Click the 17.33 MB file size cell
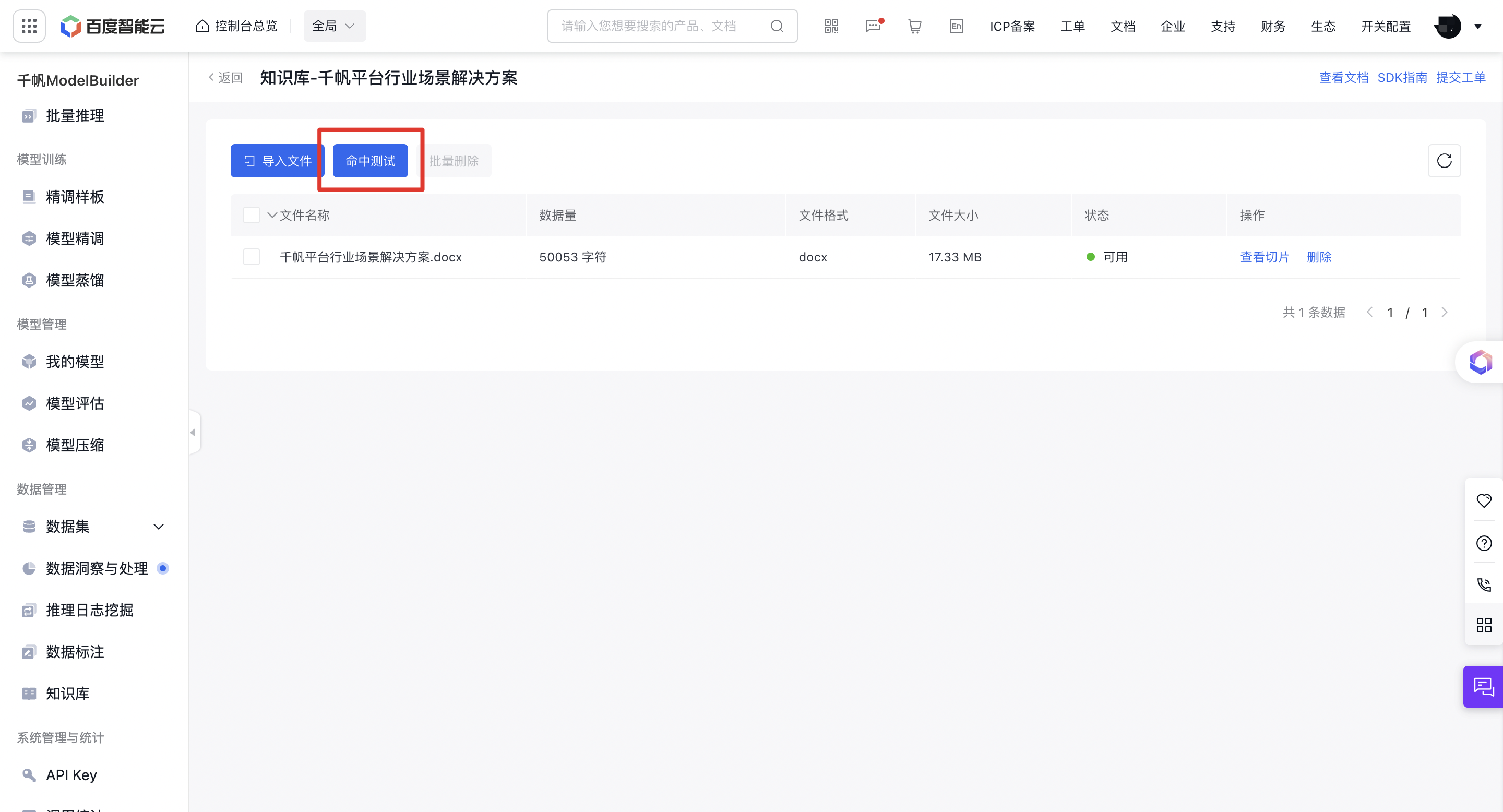Image resolution: width=1503 pixels, height=812 pixels. pyautogui.click(x=955, y=257)
